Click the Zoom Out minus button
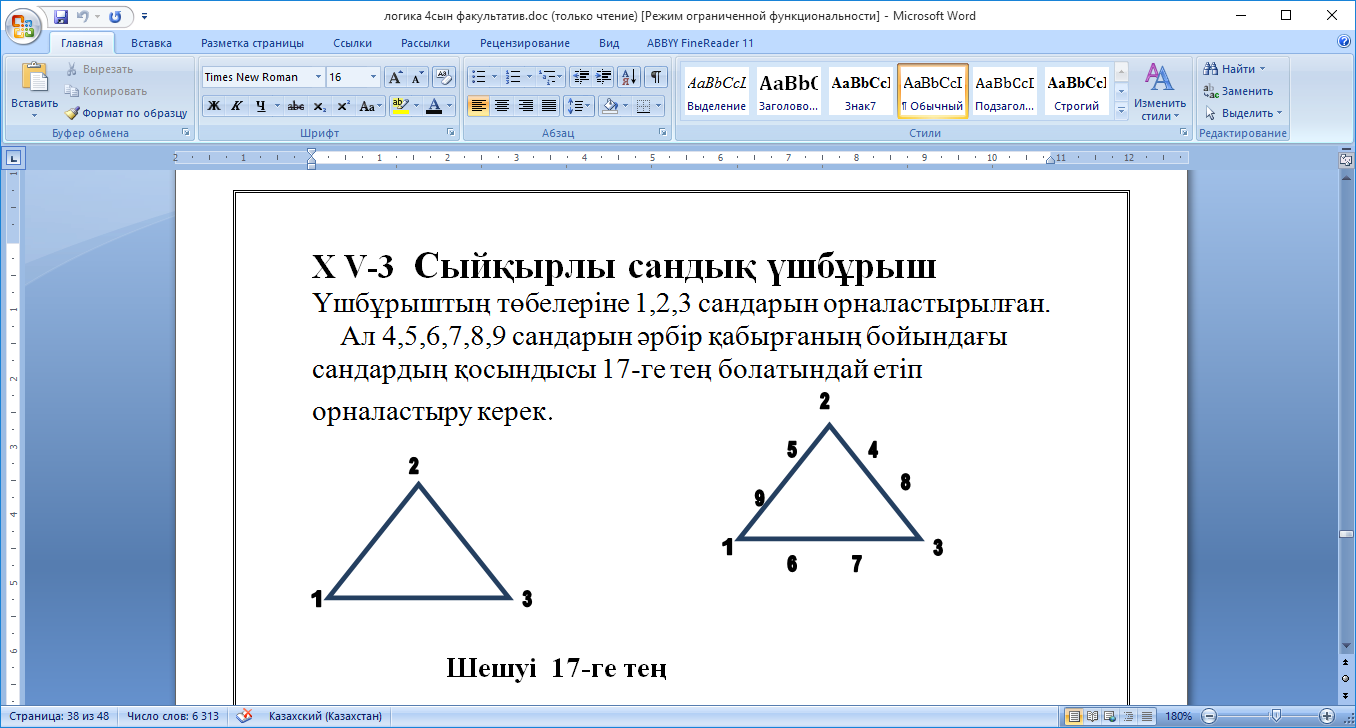This screenshot has height=728, width=1356. (x=1209, y=716)
